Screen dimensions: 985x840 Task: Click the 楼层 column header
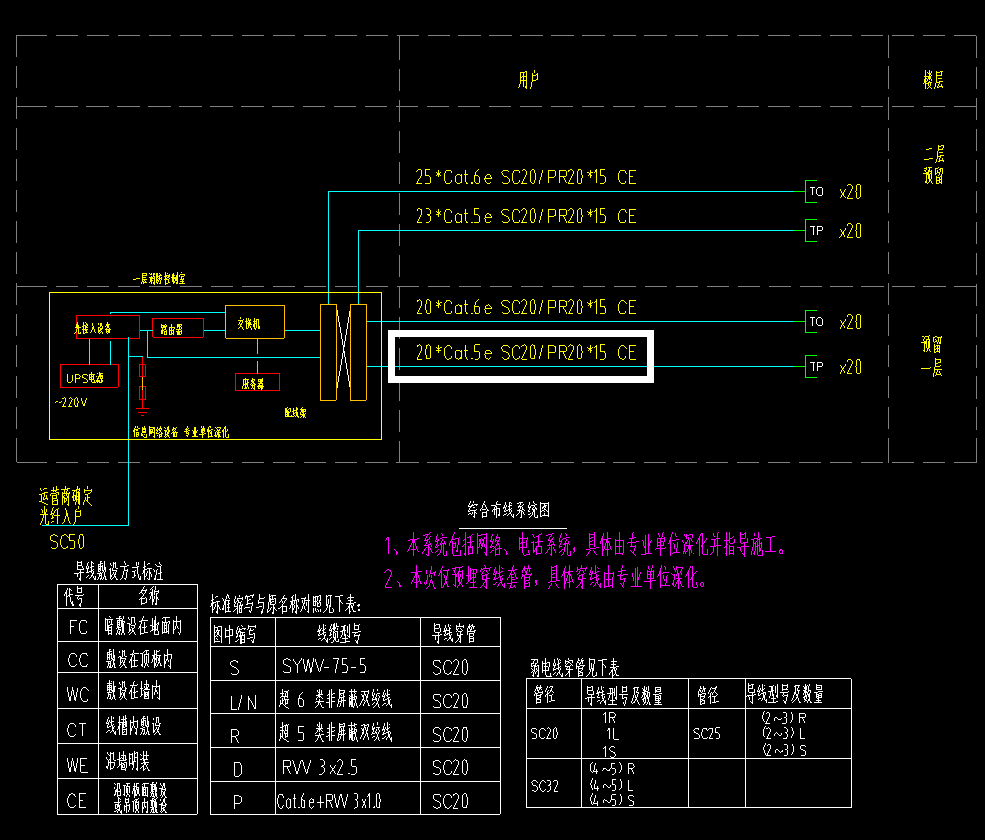click(x=933, y=80)
